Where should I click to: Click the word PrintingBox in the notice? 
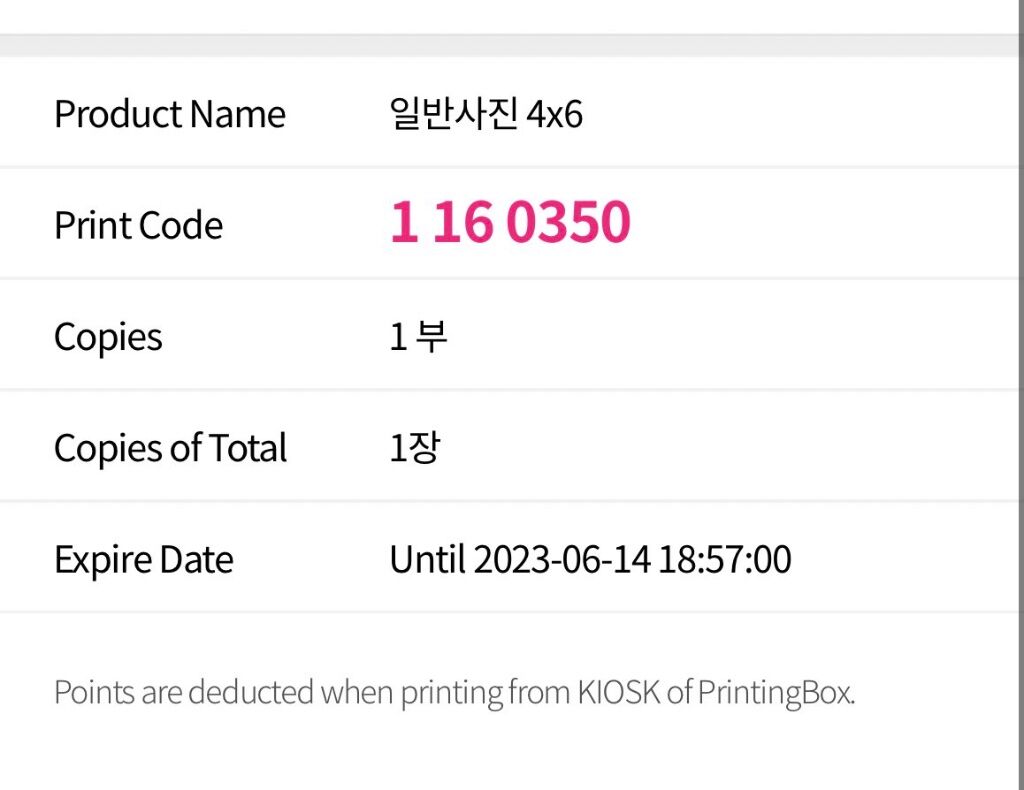[776, 693]
